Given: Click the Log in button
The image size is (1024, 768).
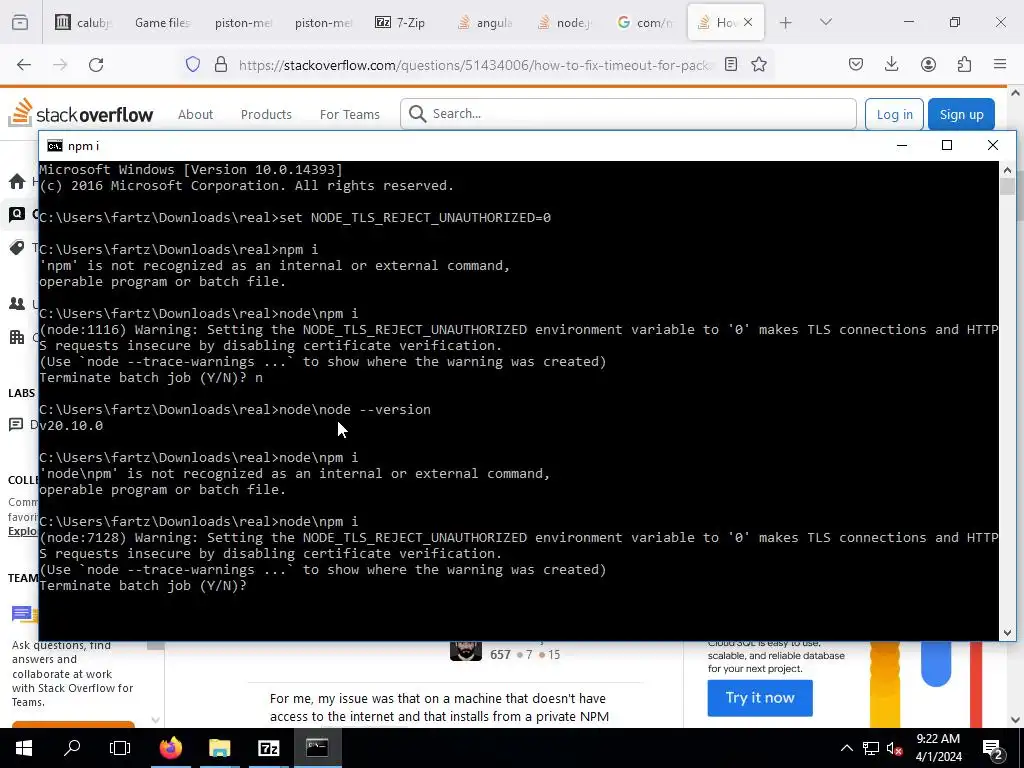Looking at the screenshot, I should coord(894,114).
